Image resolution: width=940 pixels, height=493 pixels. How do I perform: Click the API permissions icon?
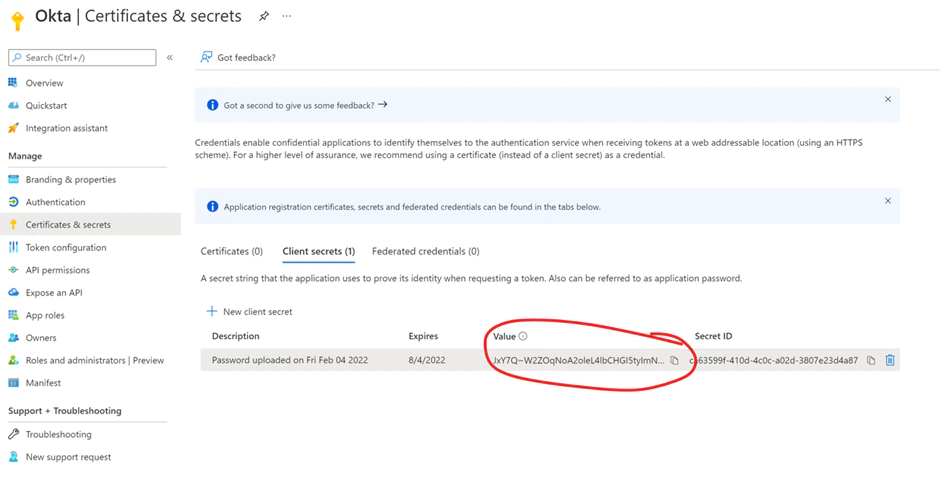(13, 270)
